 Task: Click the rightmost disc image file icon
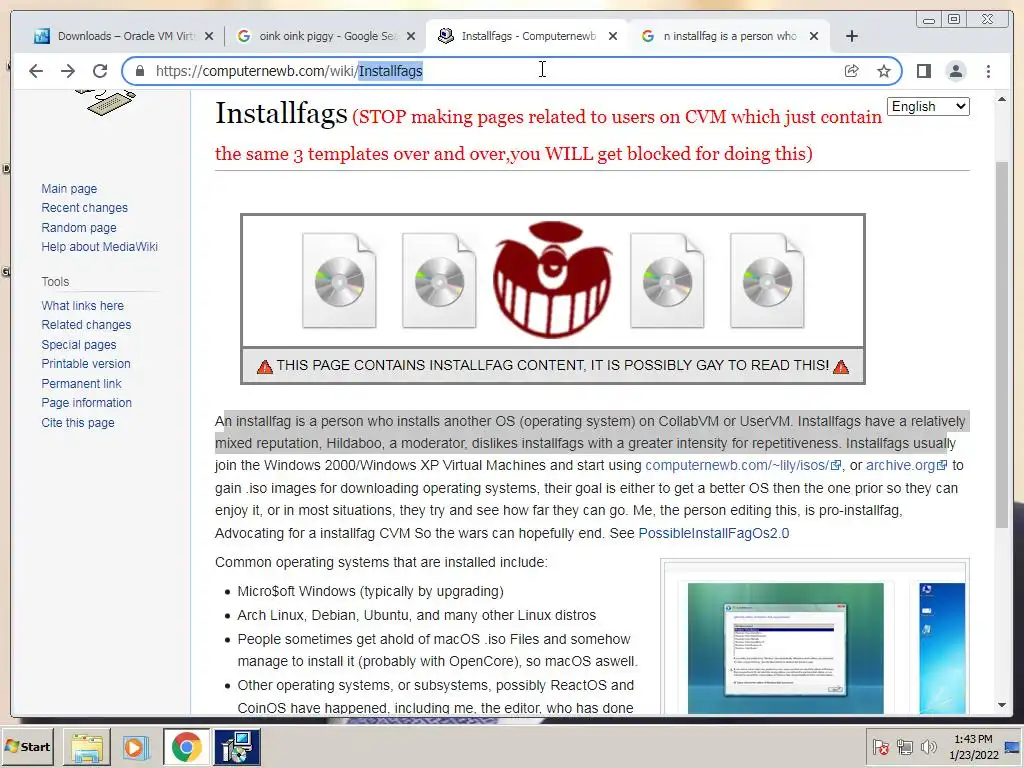pos(767,280)
